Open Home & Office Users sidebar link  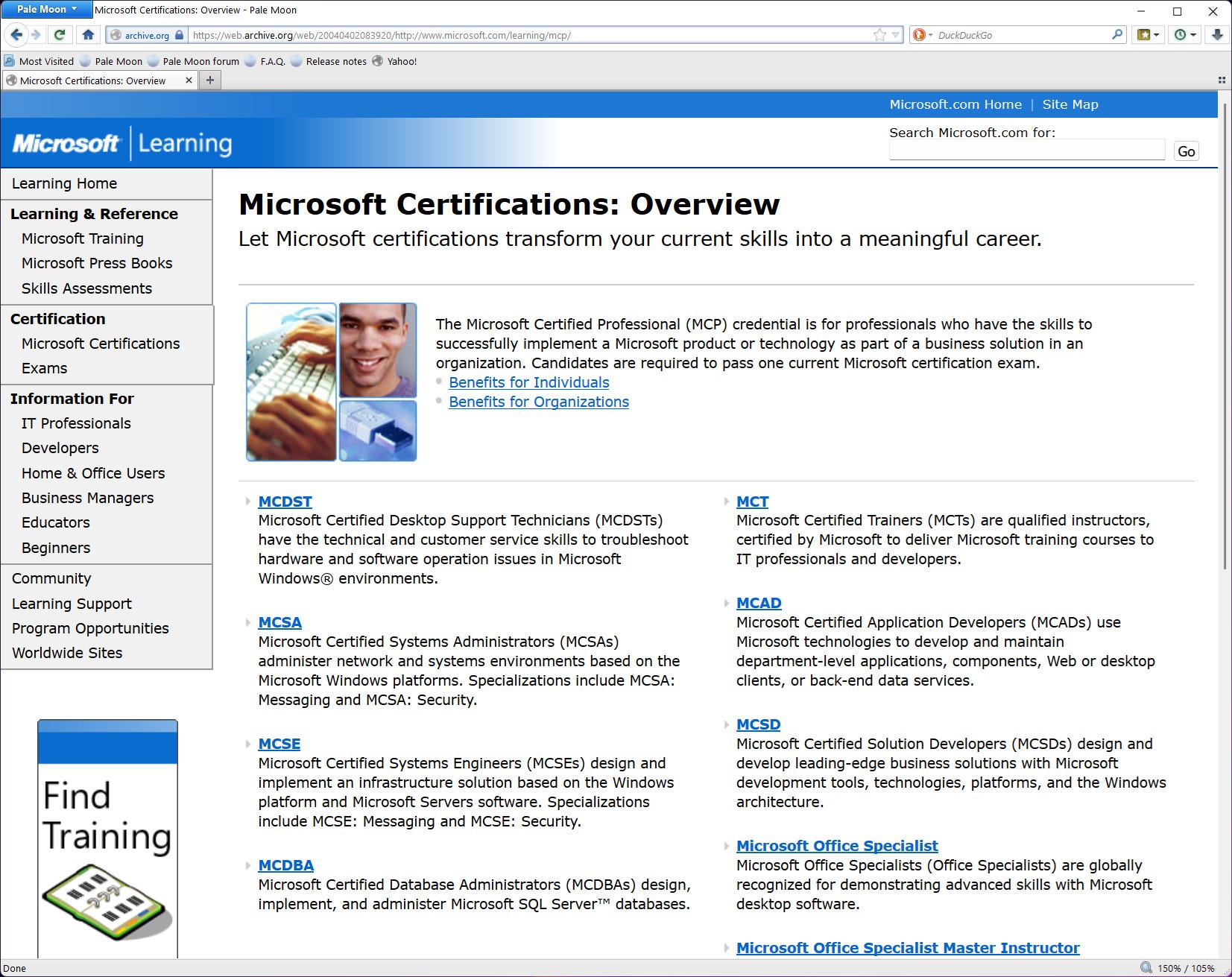93,473
